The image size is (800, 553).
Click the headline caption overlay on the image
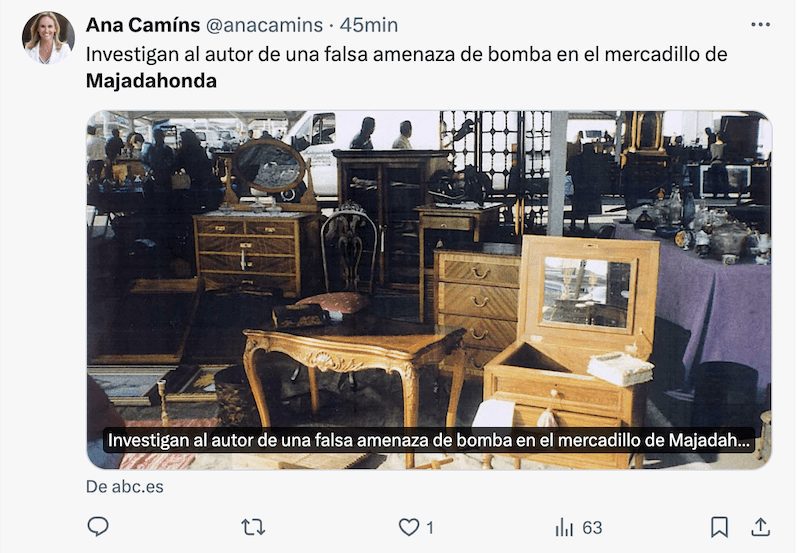pyautogui.click(x=429, y=440)
